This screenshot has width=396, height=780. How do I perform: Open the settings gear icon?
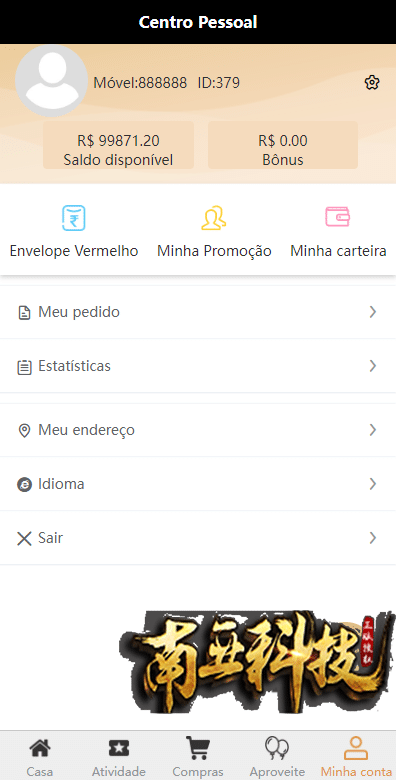[x=372, y=83]
